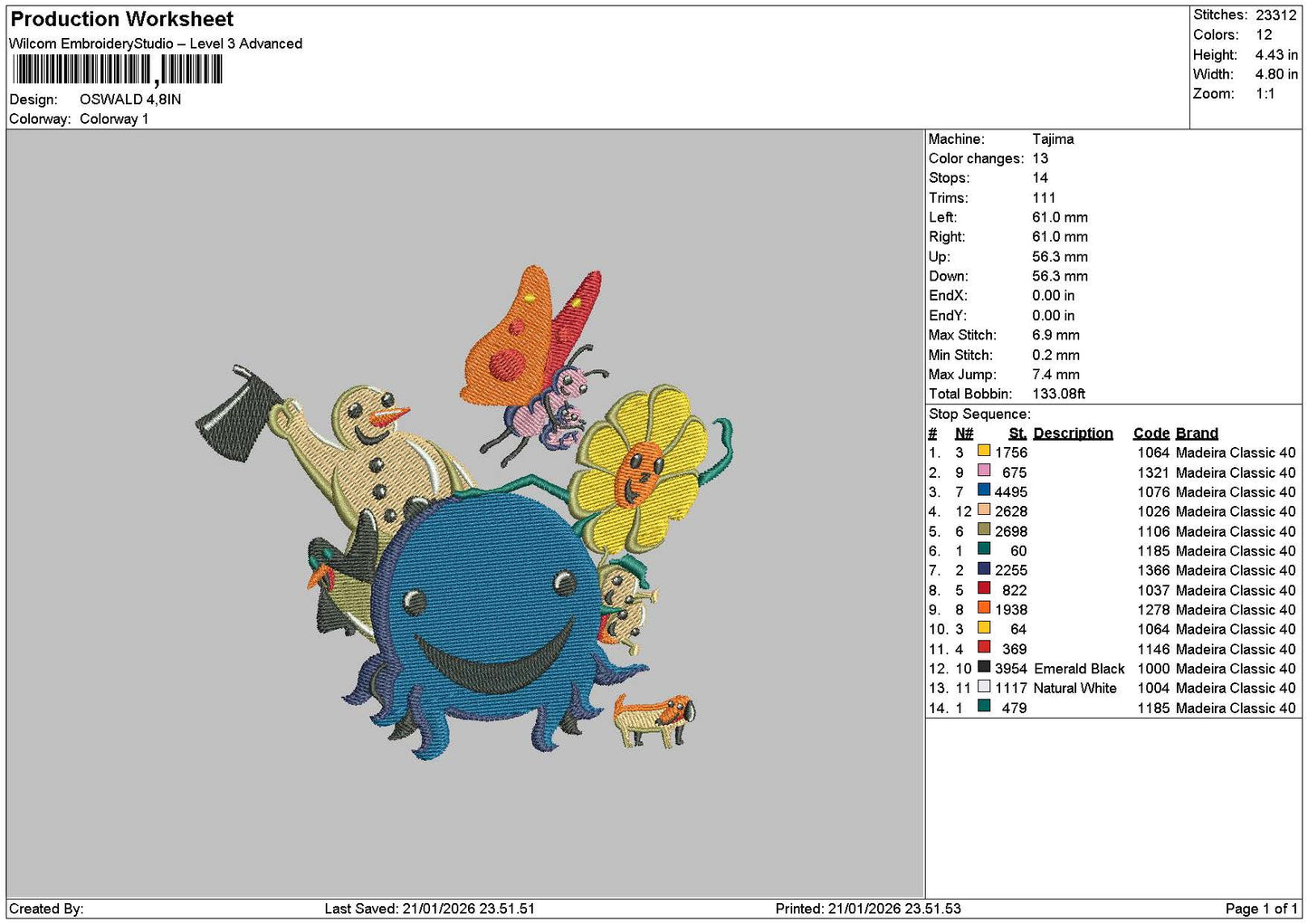Click the Height value '4.43 in'
This screenshot has width=1308, height=924.
[1276, 54]
